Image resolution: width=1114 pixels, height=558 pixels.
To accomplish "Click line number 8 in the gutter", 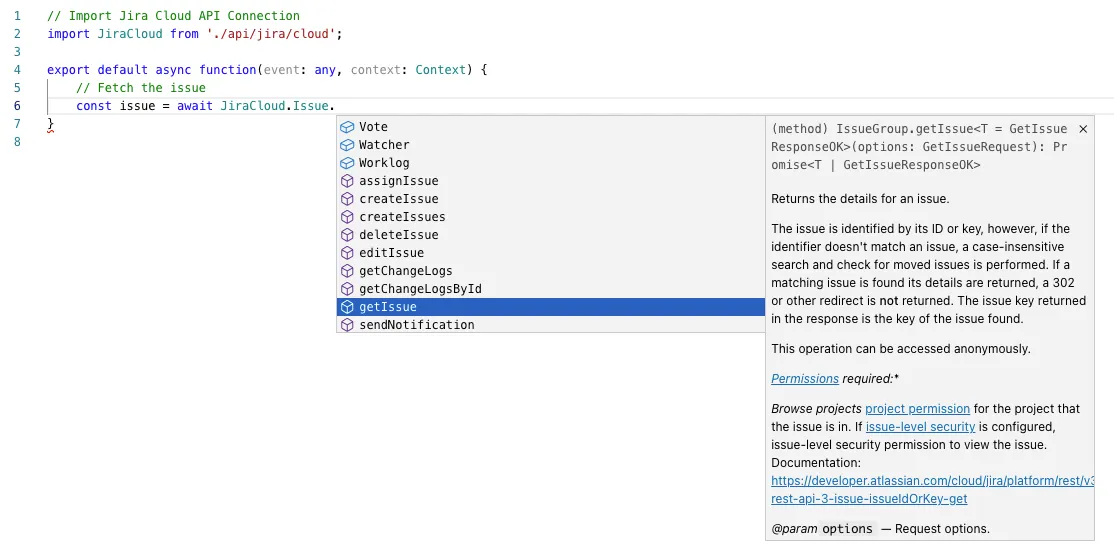I will (17, 141).
